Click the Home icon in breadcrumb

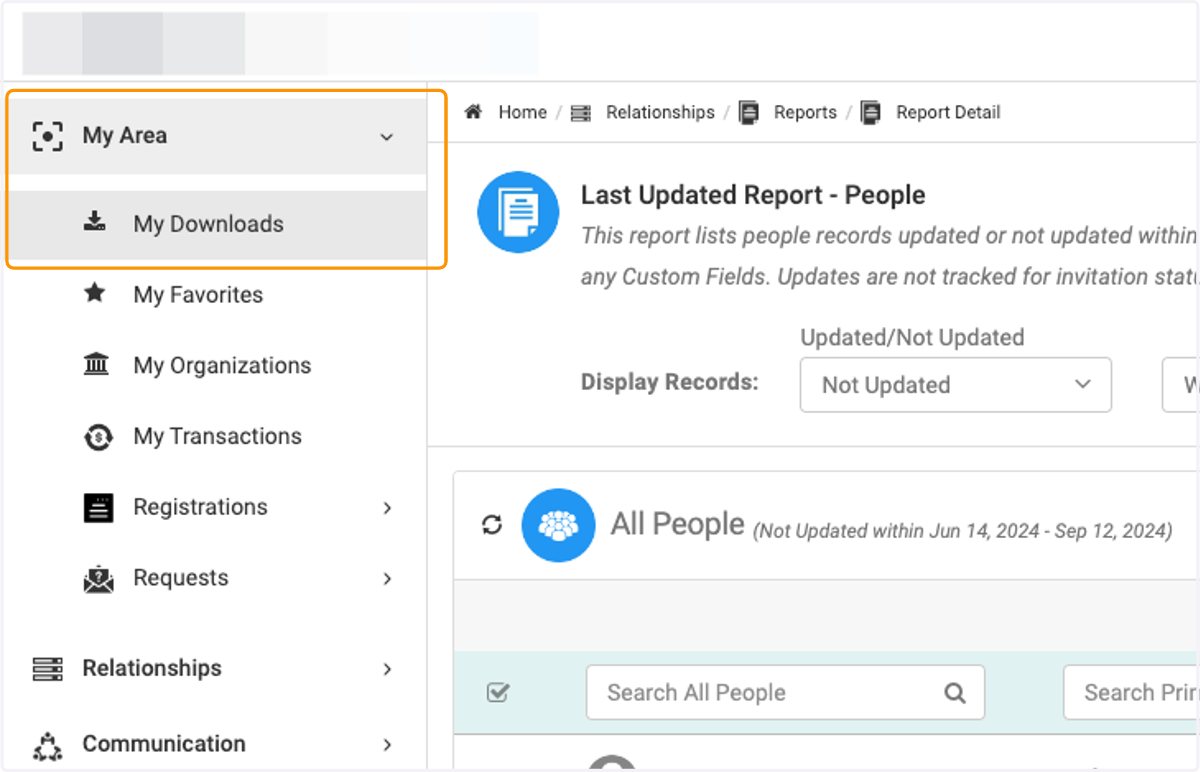[x=474, y=112]
